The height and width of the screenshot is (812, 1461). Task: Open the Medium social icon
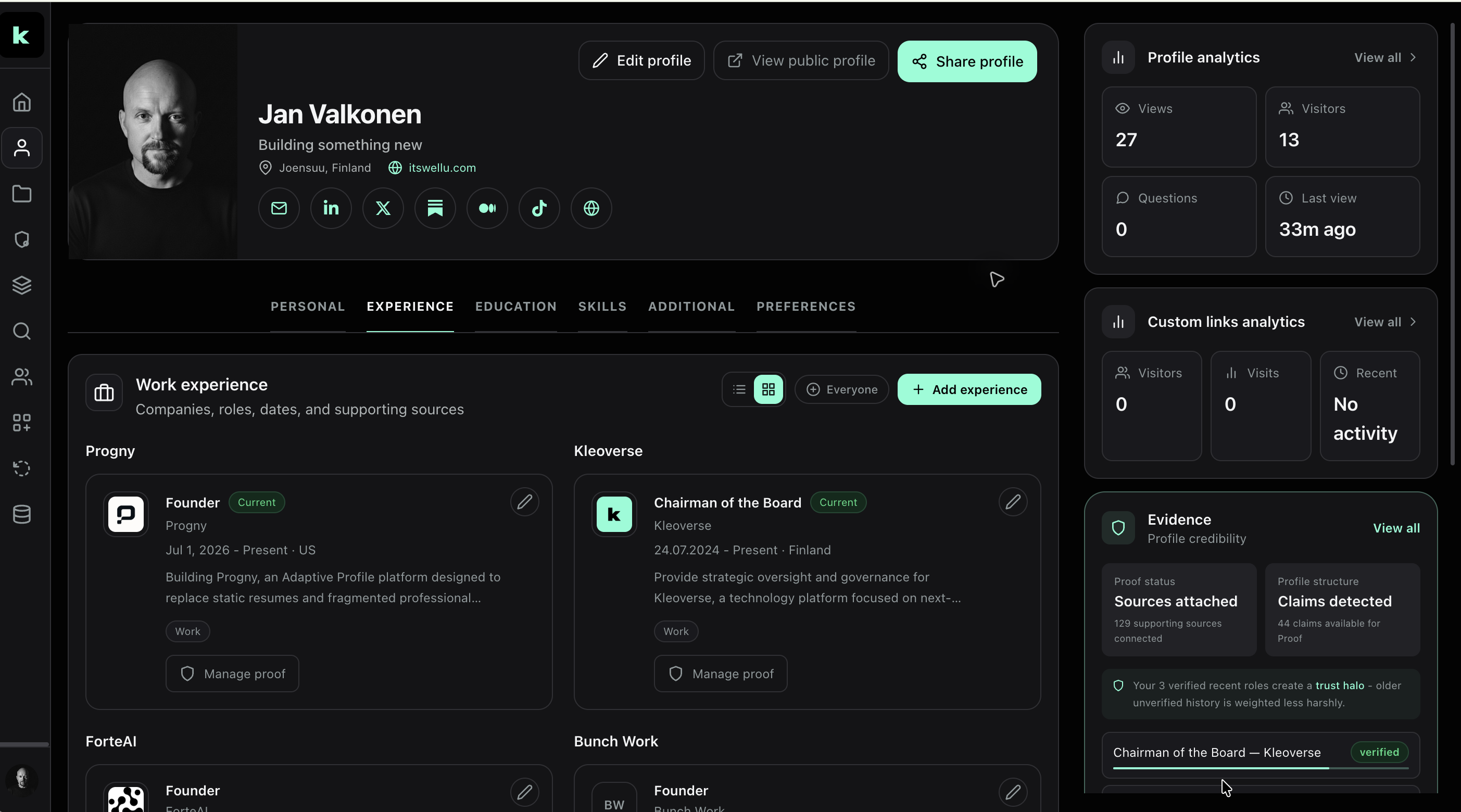[x=487, y=208]
